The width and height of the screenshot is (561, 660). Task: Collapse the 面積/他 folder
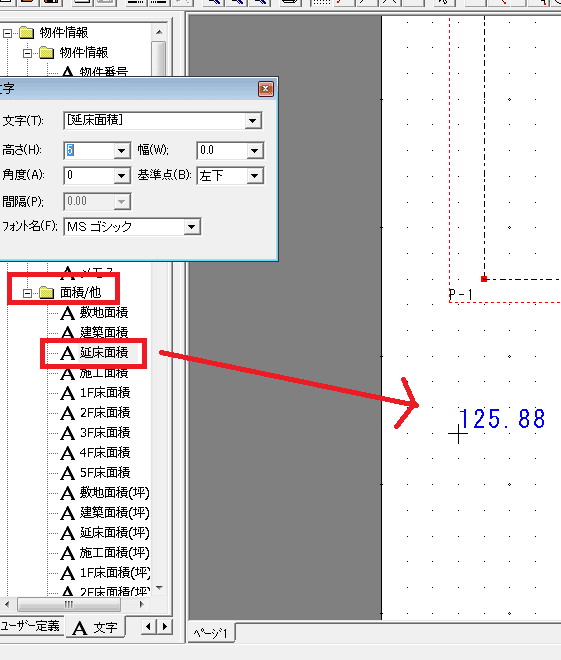point(27,293)
